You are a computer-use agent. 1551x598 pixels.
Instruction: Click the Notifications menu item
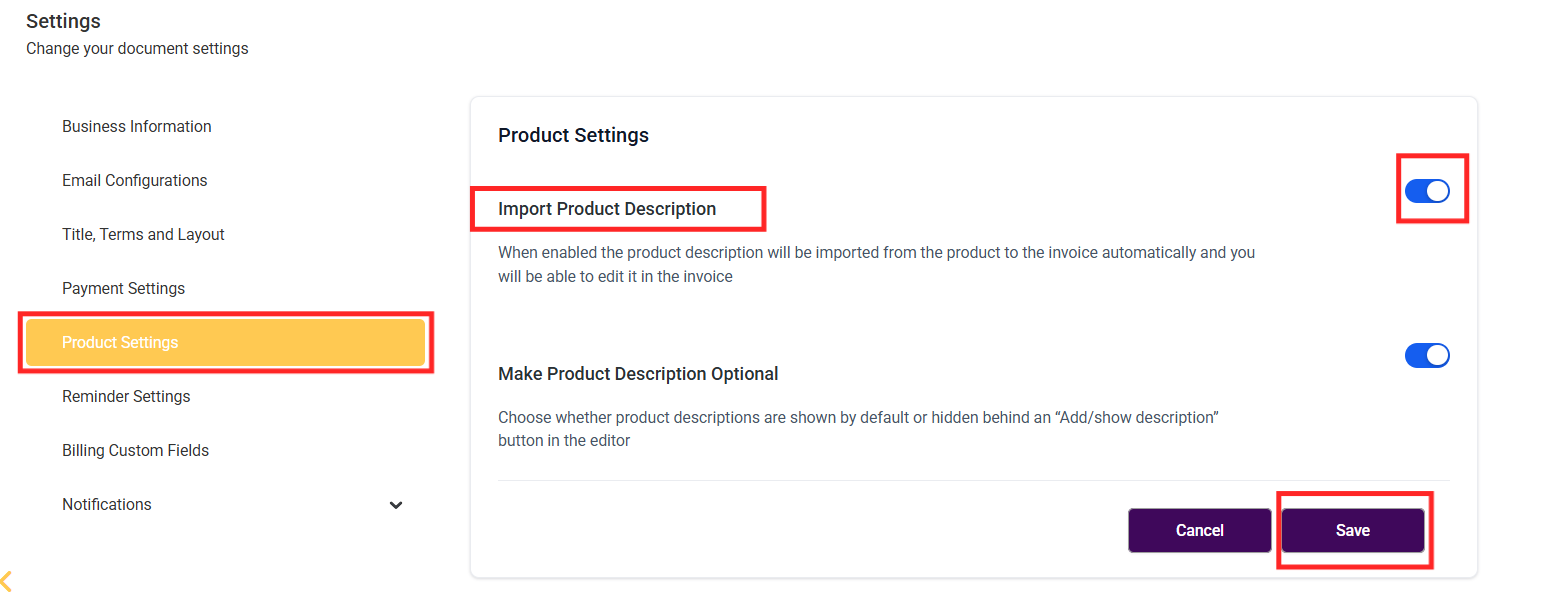click(x=107, y=505)
